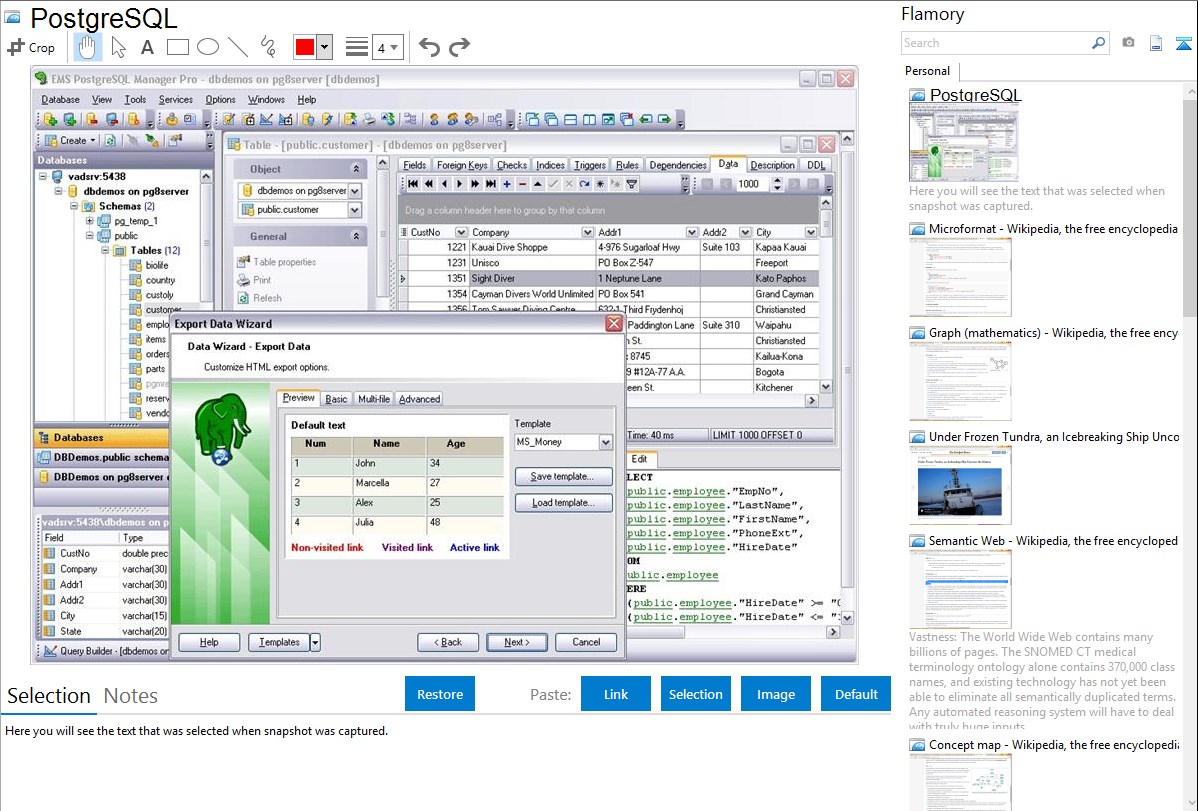Click the upload icon in Flamory header
1198x811 pixels.
click(1183, 43)
